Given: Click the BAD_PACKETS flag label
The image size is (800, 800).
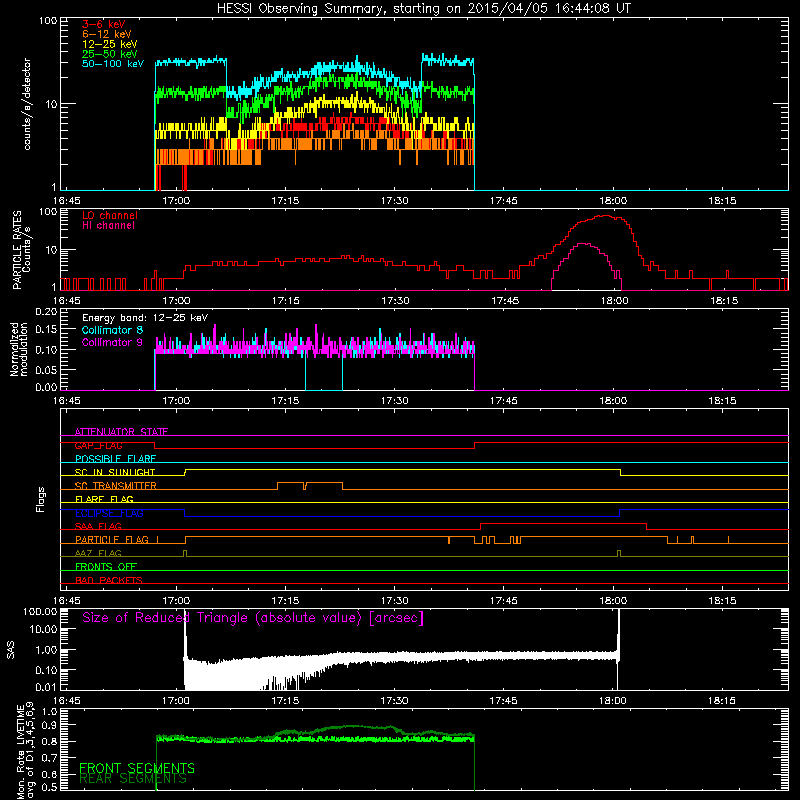Looking at the screenshot, I should [109, 581].
